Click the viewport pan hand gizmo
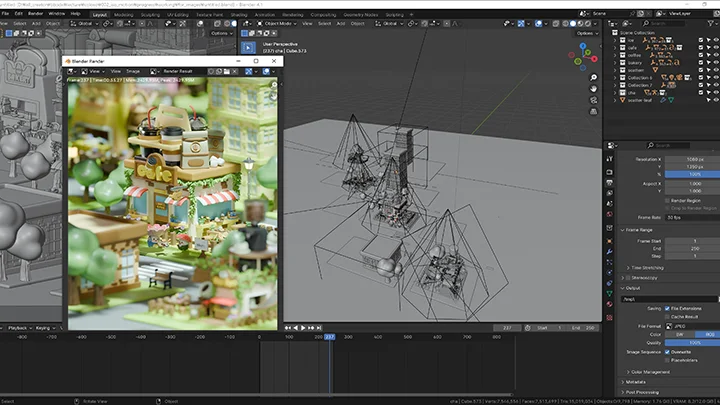The image size is (720, 405). coord(593,89)
